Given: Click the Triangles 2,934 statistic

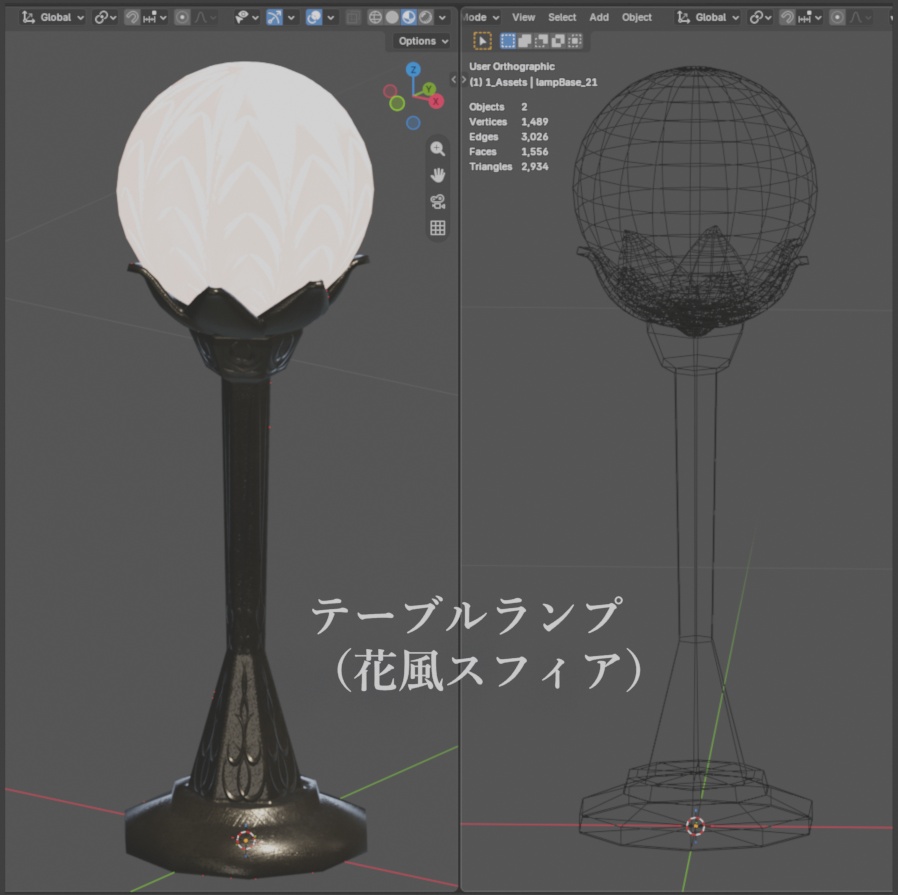Looking at the screenshot, I should point(508,167).
